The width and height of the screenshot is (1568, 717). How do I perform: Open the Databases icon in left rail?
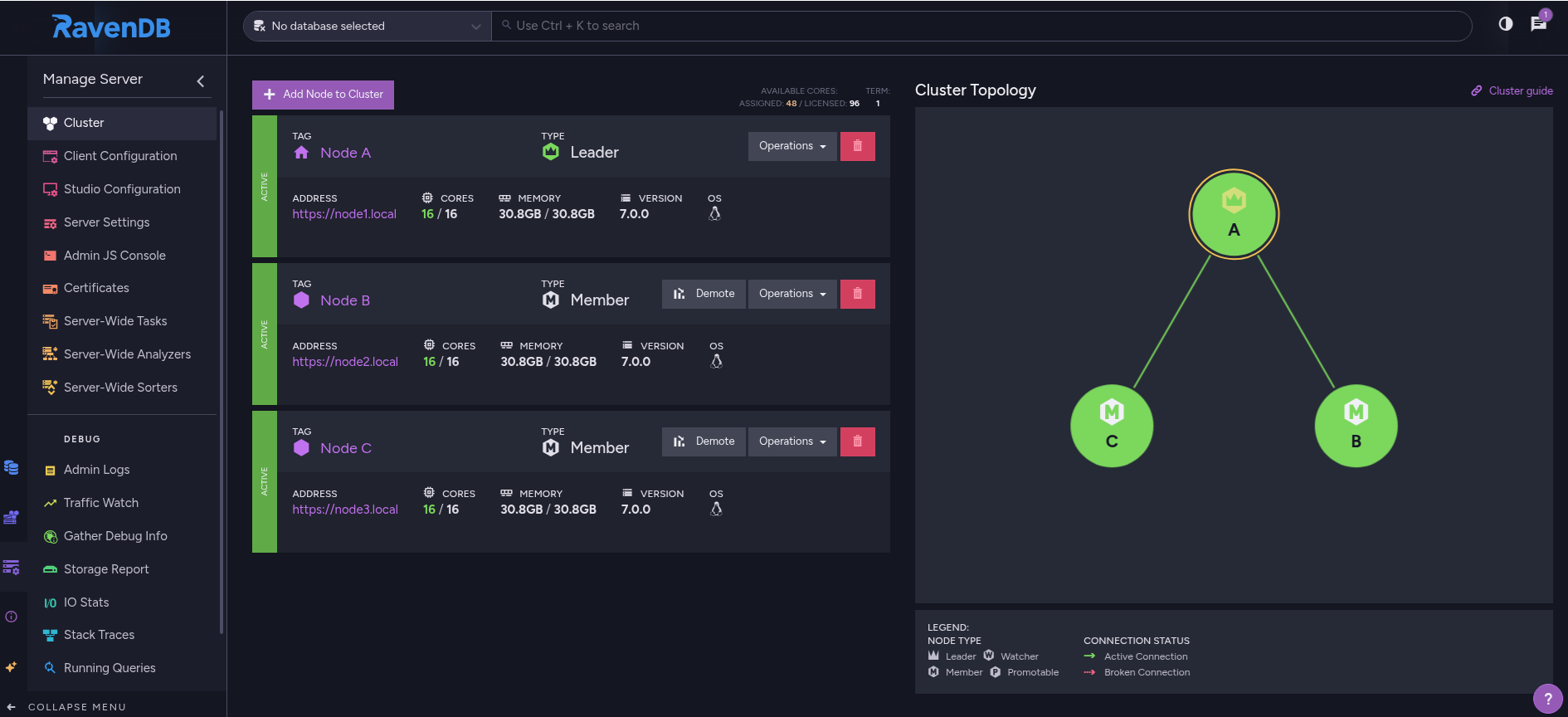[x=12, y=467]
